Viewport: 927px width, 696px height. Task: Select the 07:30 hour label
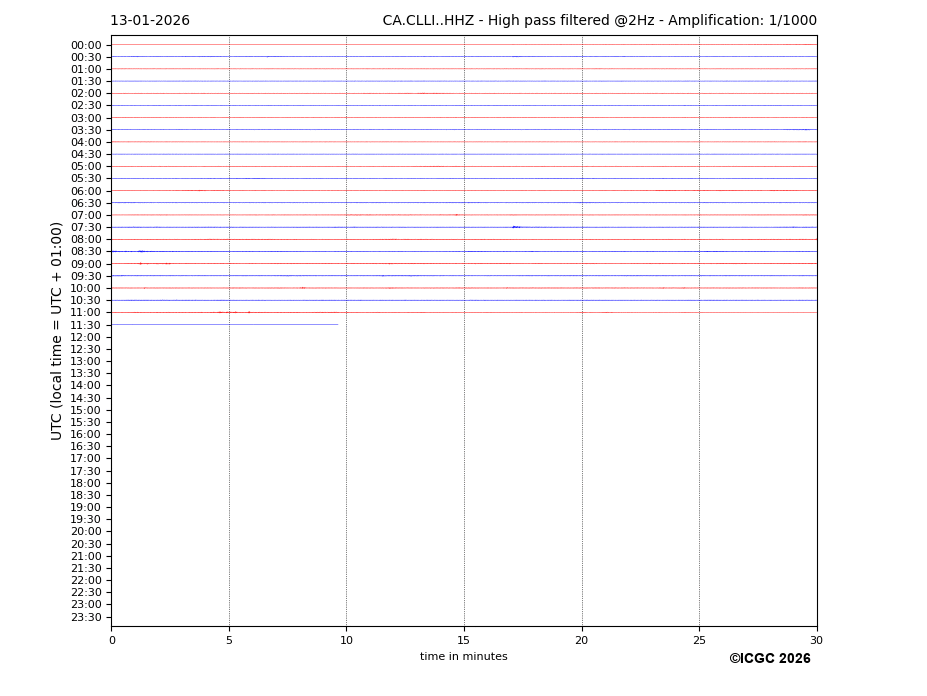coord(86,227)
